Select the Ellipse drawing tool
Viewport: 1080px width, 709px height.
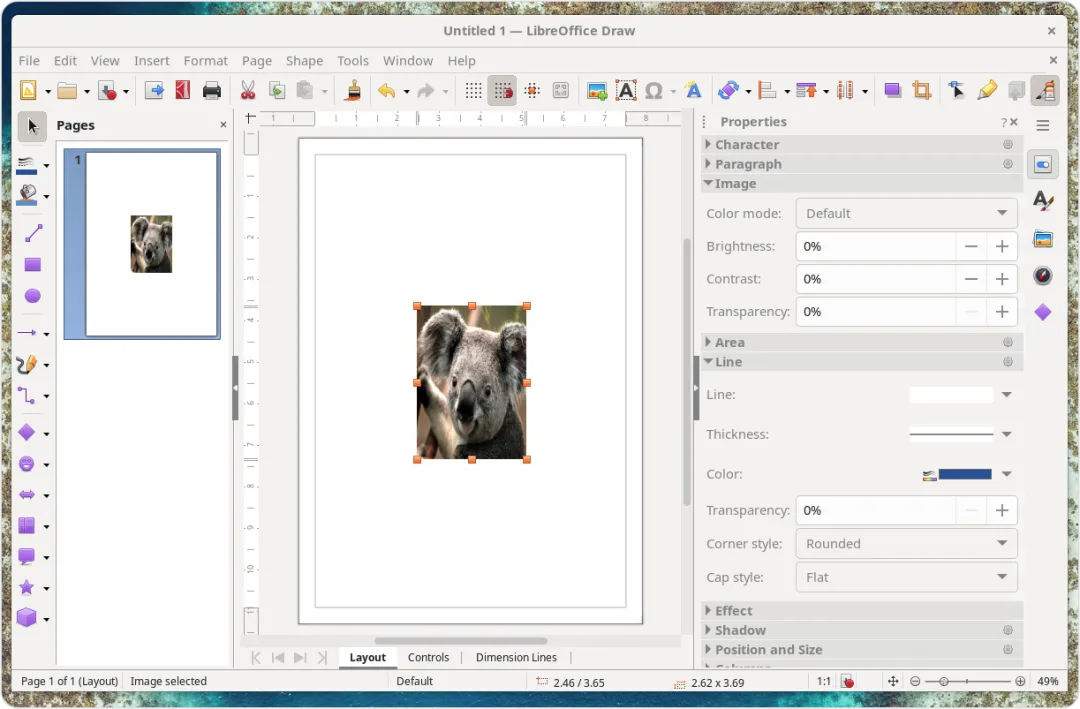click(x=32, y=296)
